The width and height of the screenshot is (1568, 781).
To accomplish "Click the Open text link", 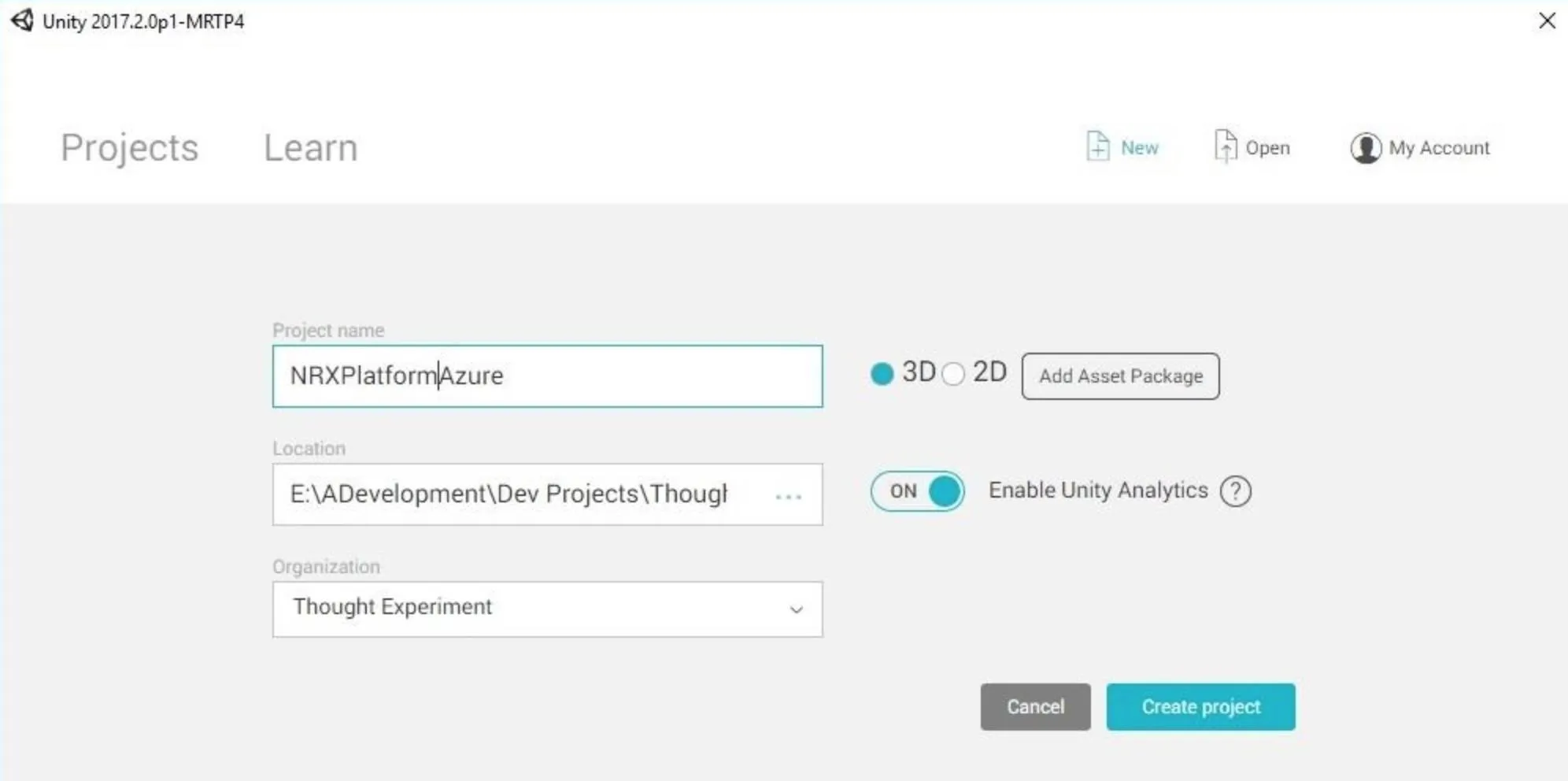I will (1267, 148).
